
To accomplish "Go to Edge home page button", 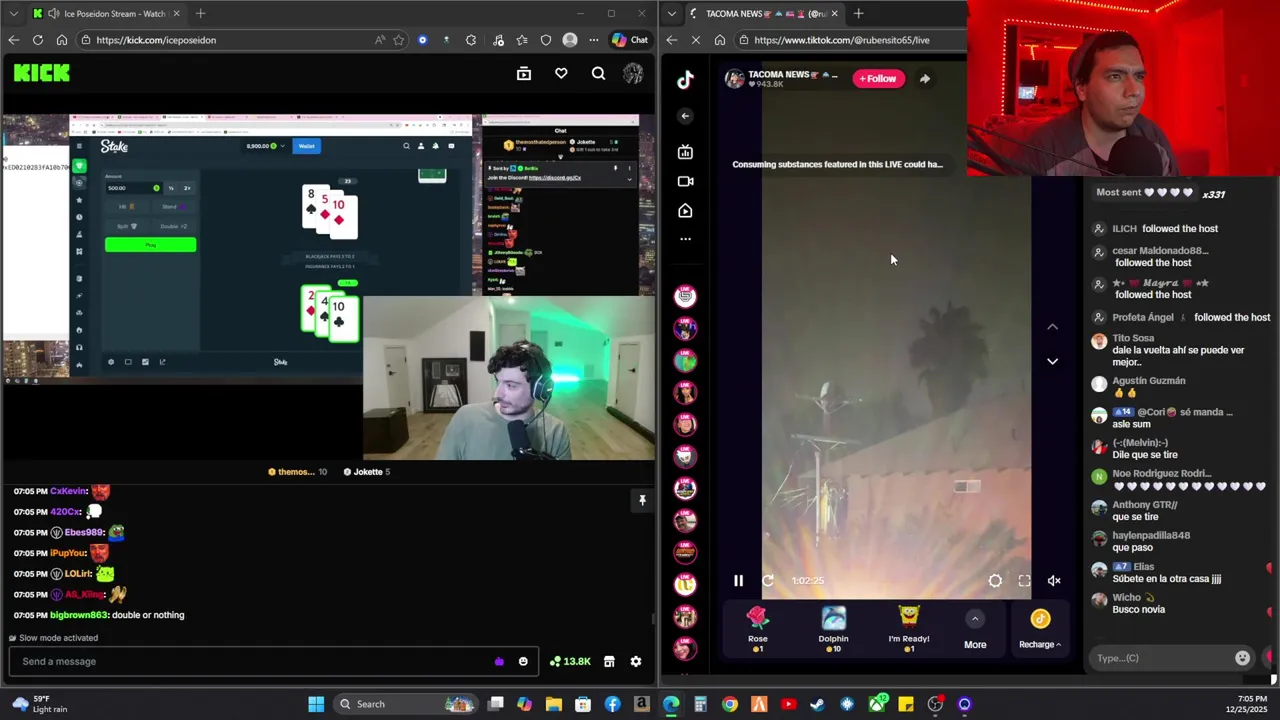I will click(x=62, y=40).
